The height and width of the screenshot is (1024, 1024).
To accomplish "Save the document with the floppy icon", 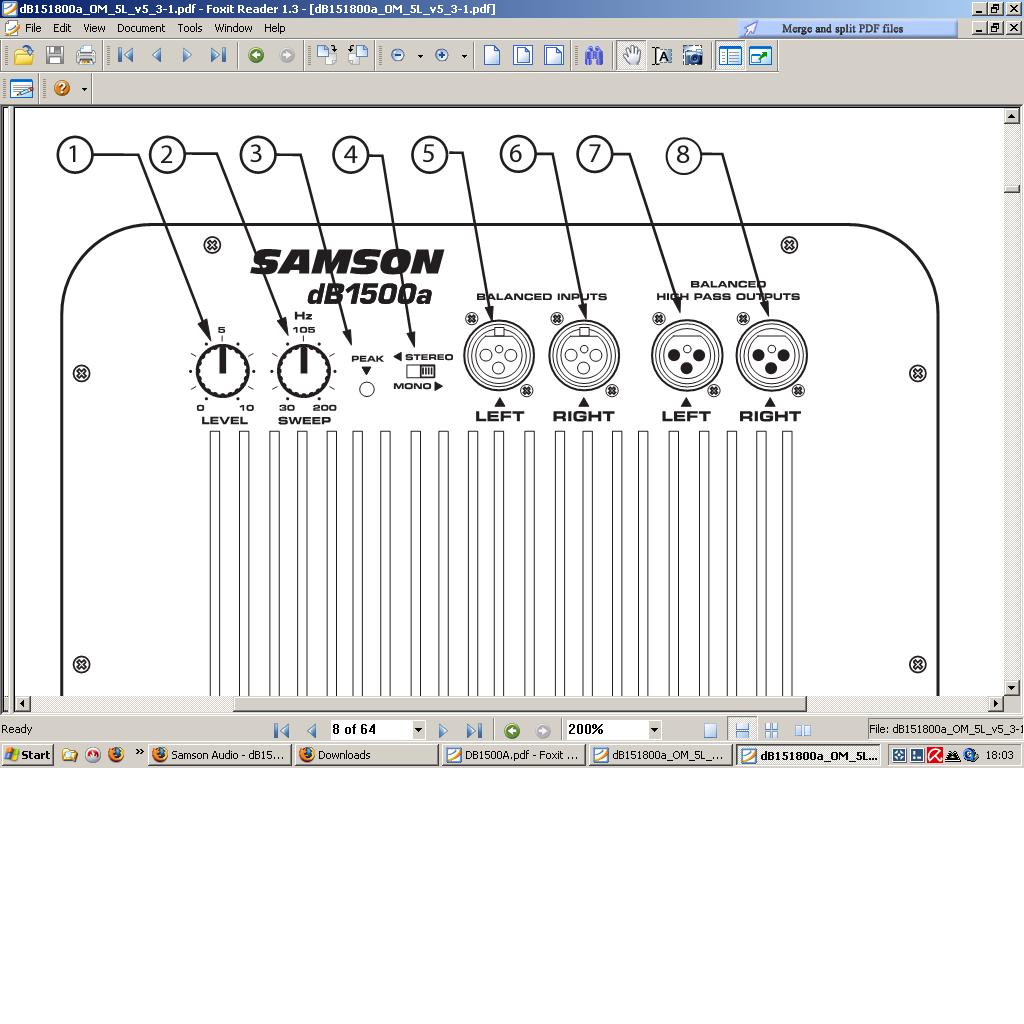I will coord(55,56).
